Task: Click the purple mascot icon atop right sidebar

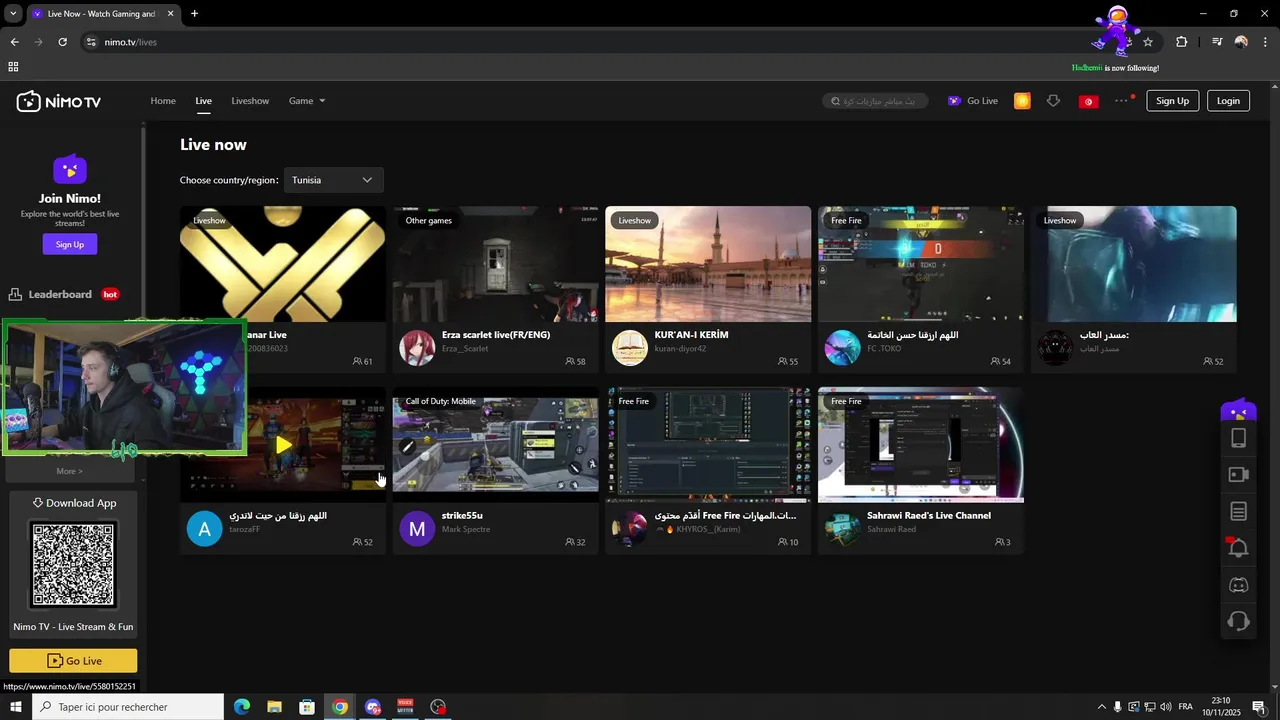Action: (x=1238, y=409)
